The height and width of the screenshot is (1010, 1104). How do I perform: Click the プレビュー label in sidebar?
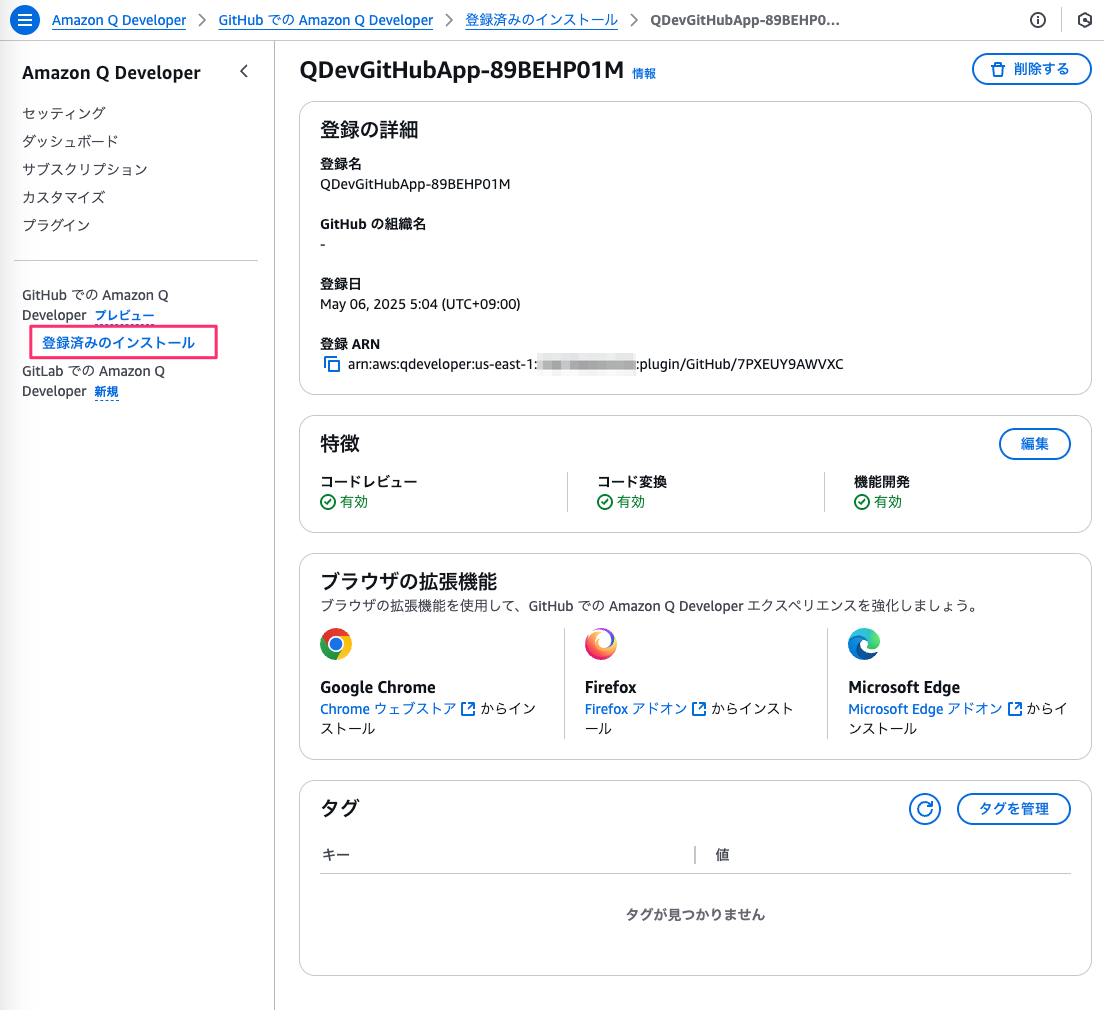(x=125, y=316)
